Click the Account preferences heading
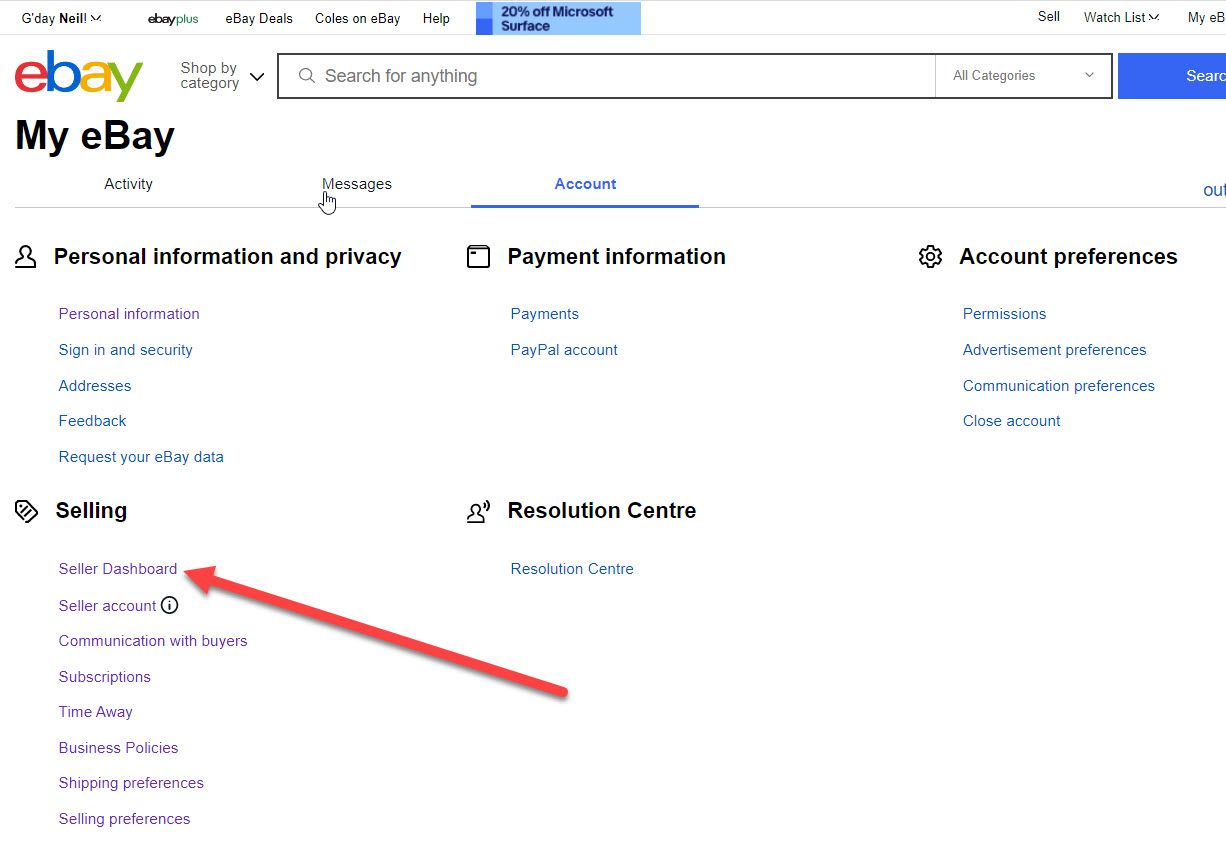This screenshot has height=854, width=1226. click(1068, 257)
